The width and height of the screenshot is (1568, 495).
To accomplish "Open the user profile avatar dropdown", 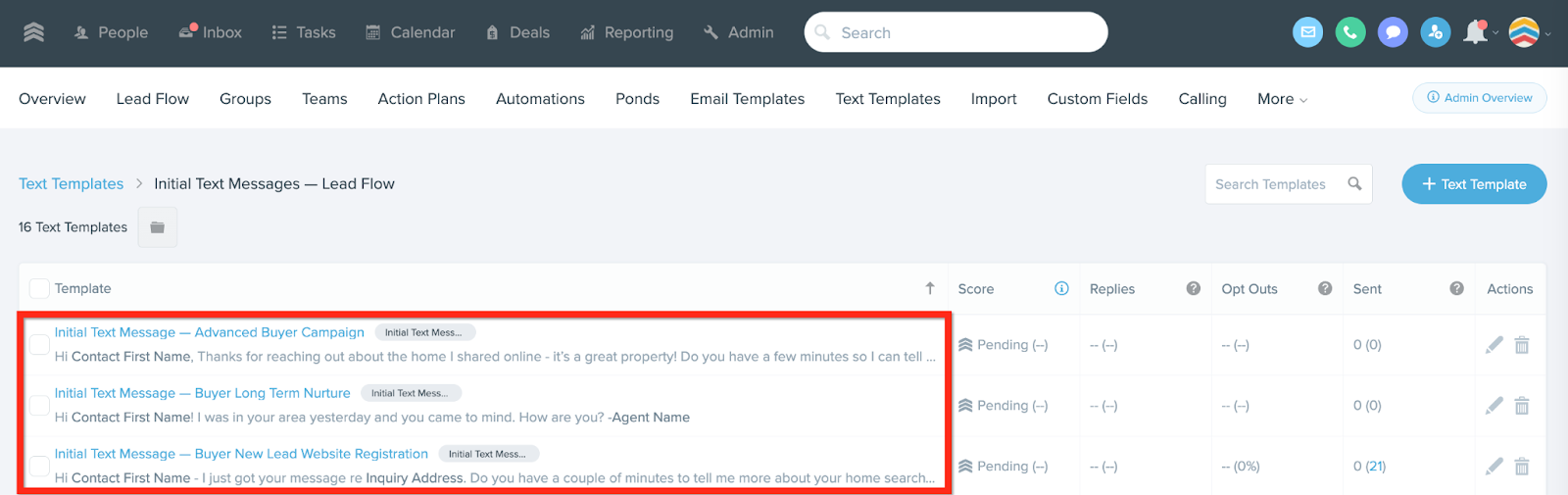I will pyautogui.click(x=1529, y=32).
